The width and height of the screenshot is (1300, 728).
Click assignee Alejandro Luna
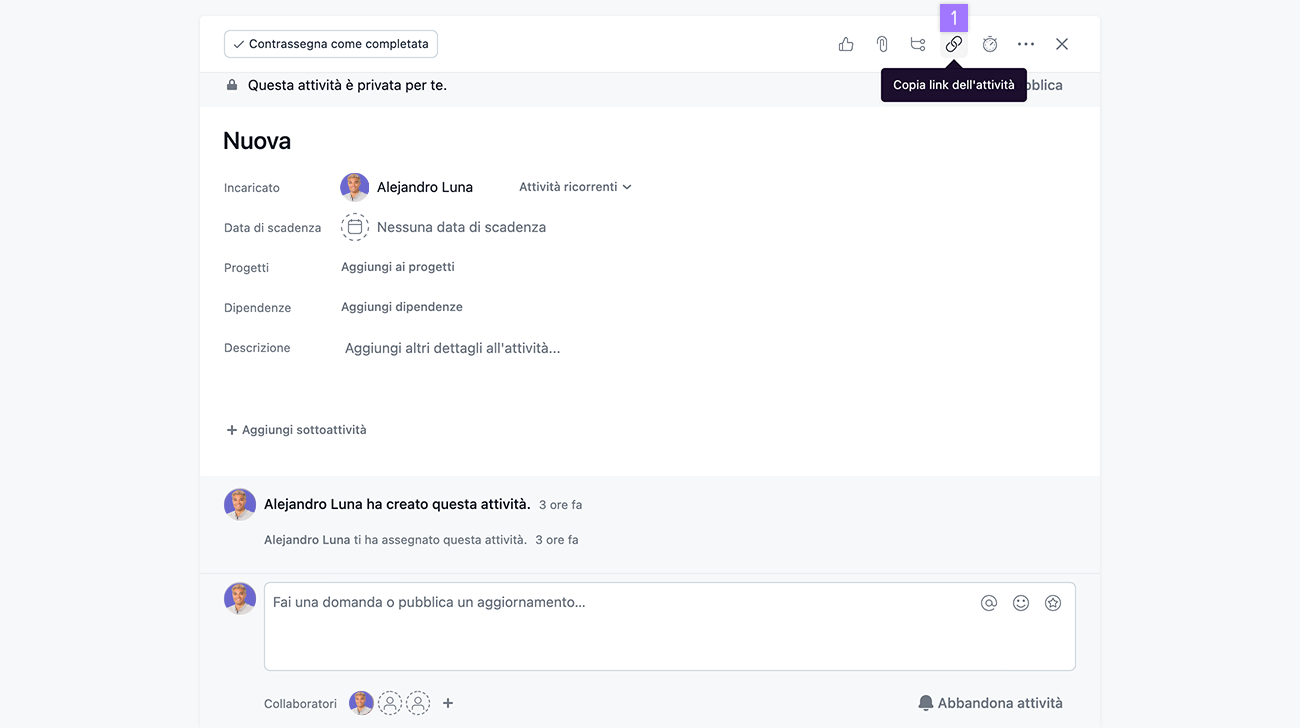pyautogui.click(x=424, y=187)
